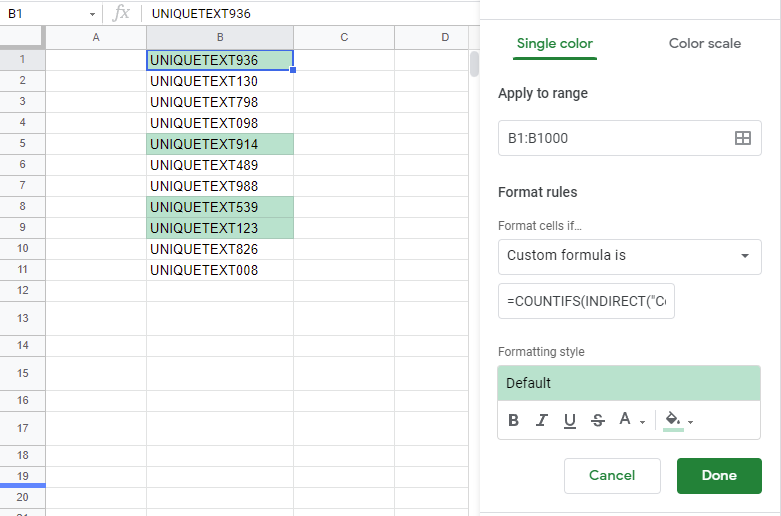This screenshot has height=516, width=781.
Task: Click the fx function icon
Action: click(121, 13)
